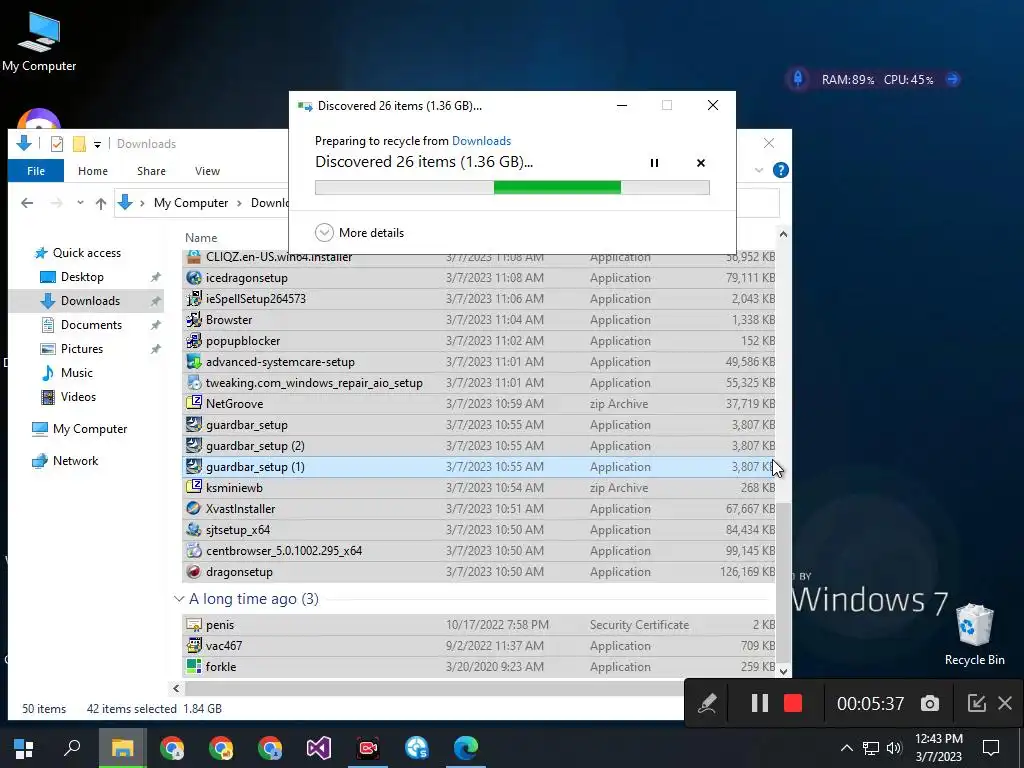This screenshot has width=1024, height=768.
Task: Collapse the 'A long time ago' group
Action: click(x=179, y=599)
